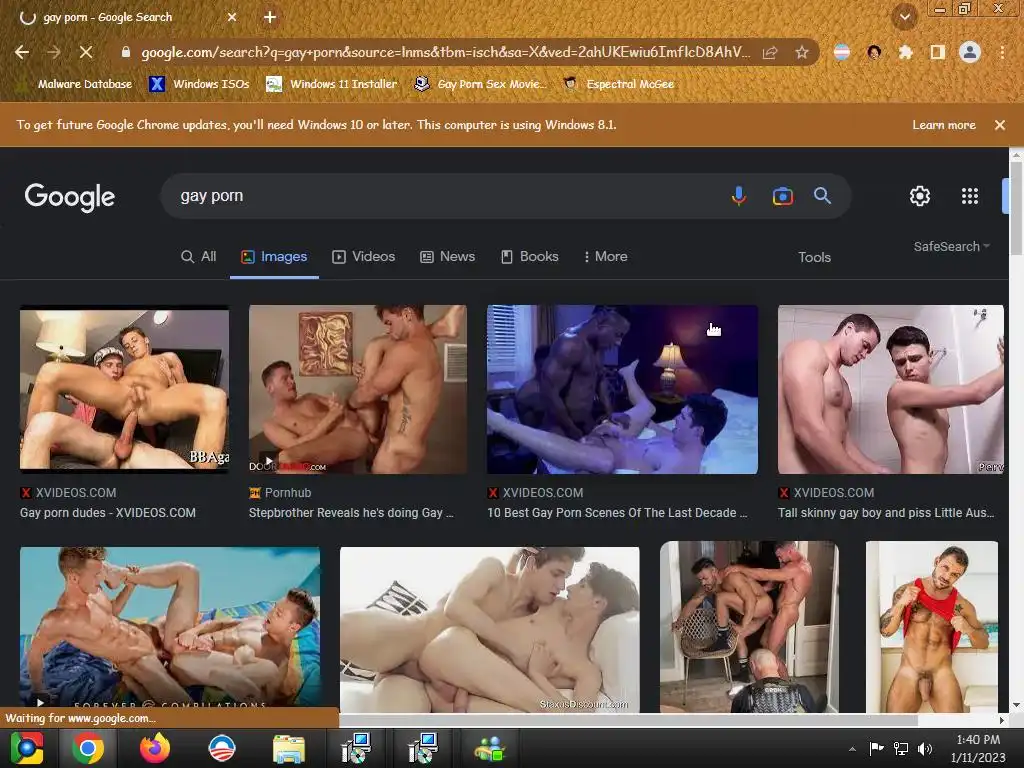Image resolution: width=1024 pixels, height=768 pixels.
Task: Click the Google logo
Action: [x=70, y=197]
